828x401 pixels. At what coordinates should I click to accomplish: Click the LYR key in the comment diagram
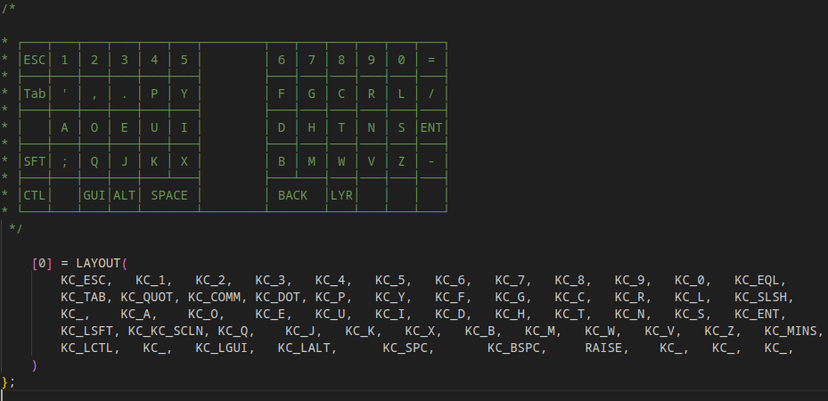(x=342, y=195)
